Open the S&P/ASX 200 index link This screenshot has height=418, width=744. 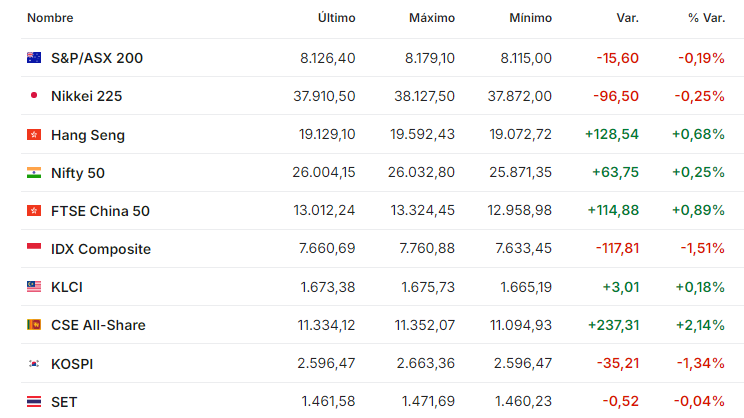pos(97,58)
